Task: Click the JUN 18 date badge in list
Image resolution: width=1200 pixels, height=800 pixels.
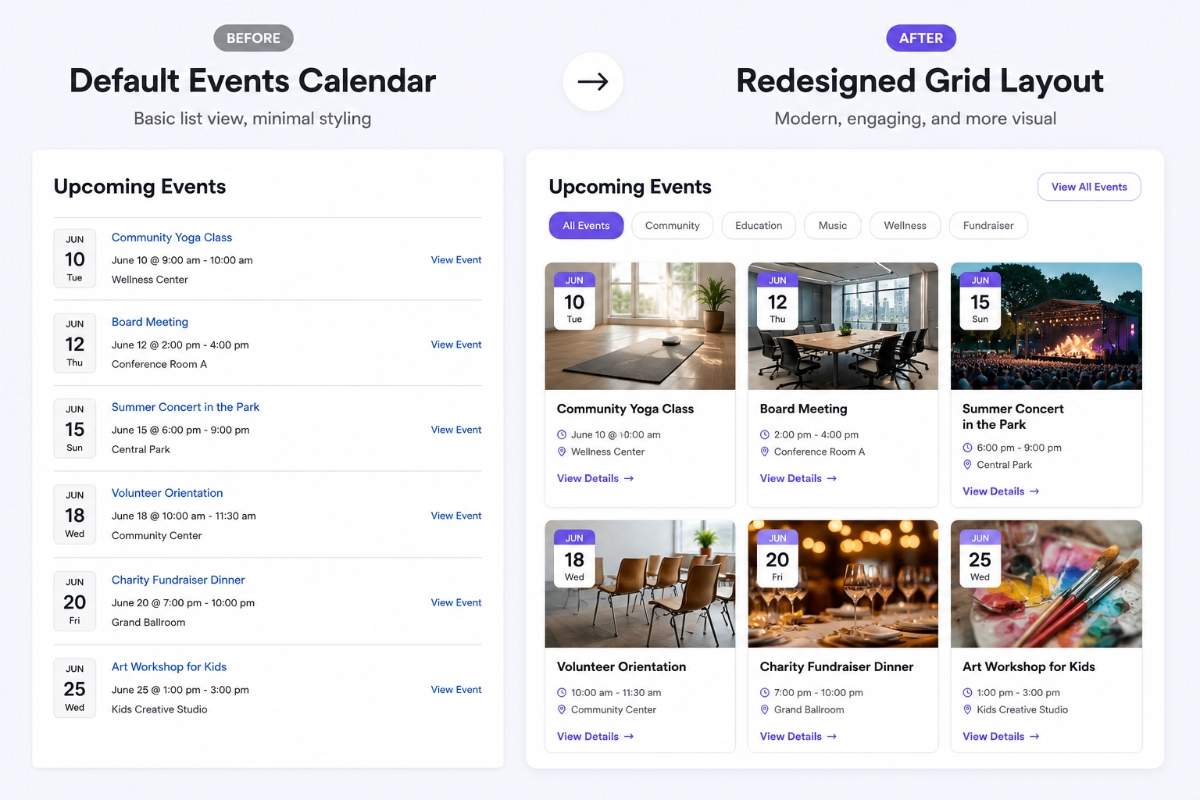Action: point(75,514)
